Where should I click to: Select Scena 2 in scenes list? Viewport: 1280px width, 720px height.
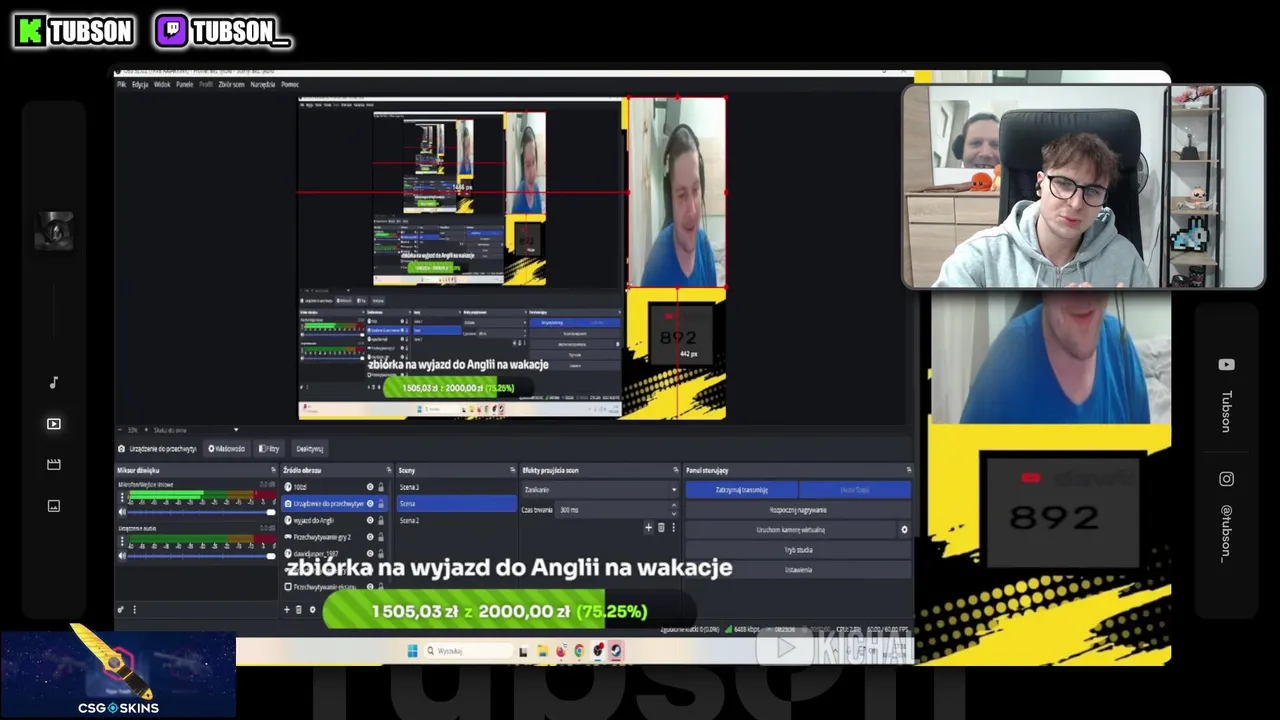tap(456, 520)
